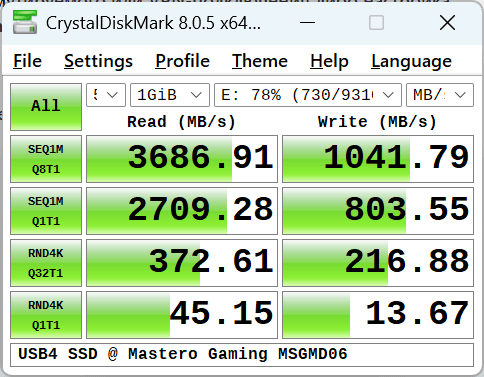Screen dimensions: 484x377
Task: Open the MB/s unit dropdown
Action: (x=440, y=95)
